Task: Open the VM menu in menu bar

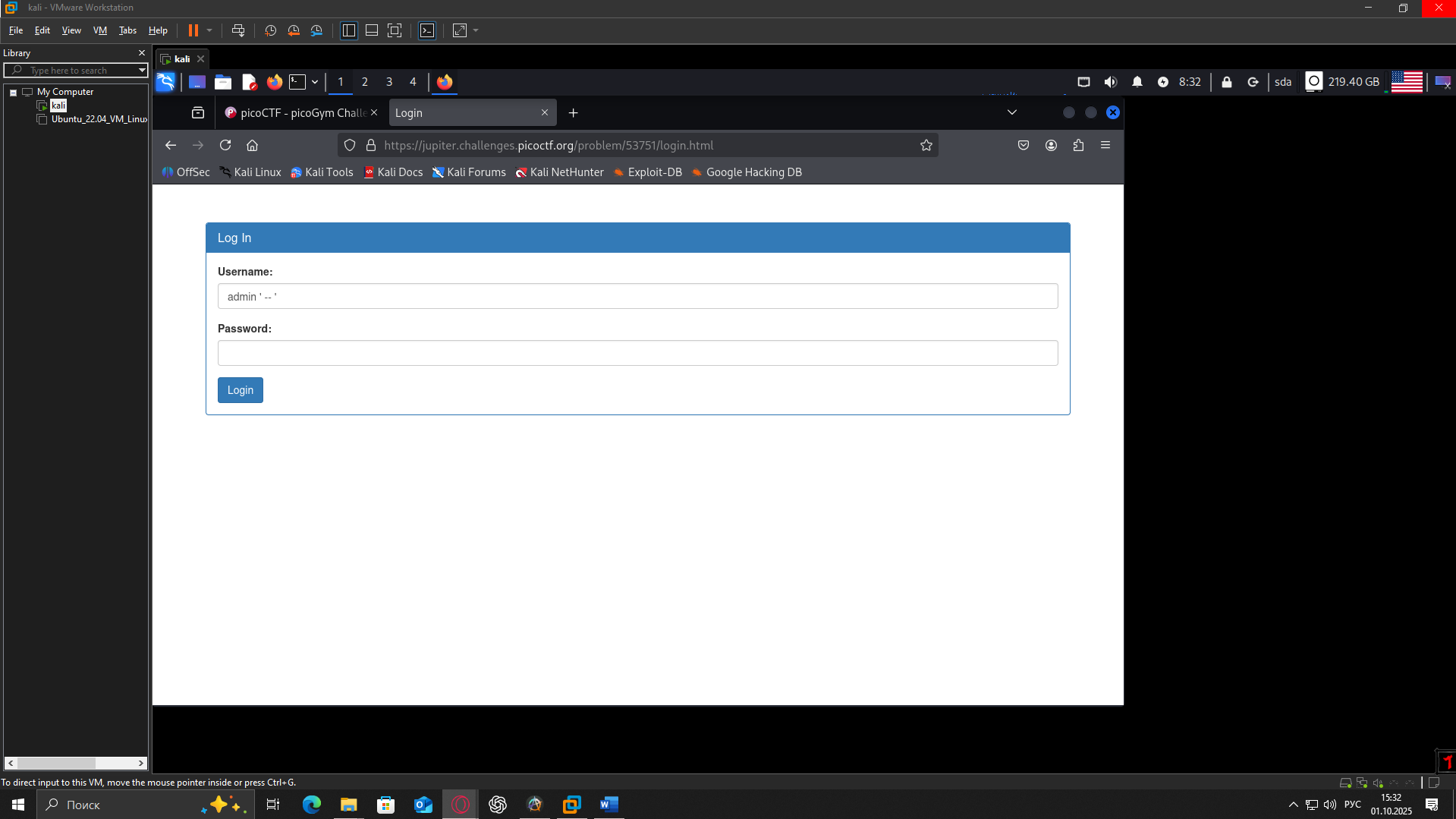Action: click(x=99, y=30)
